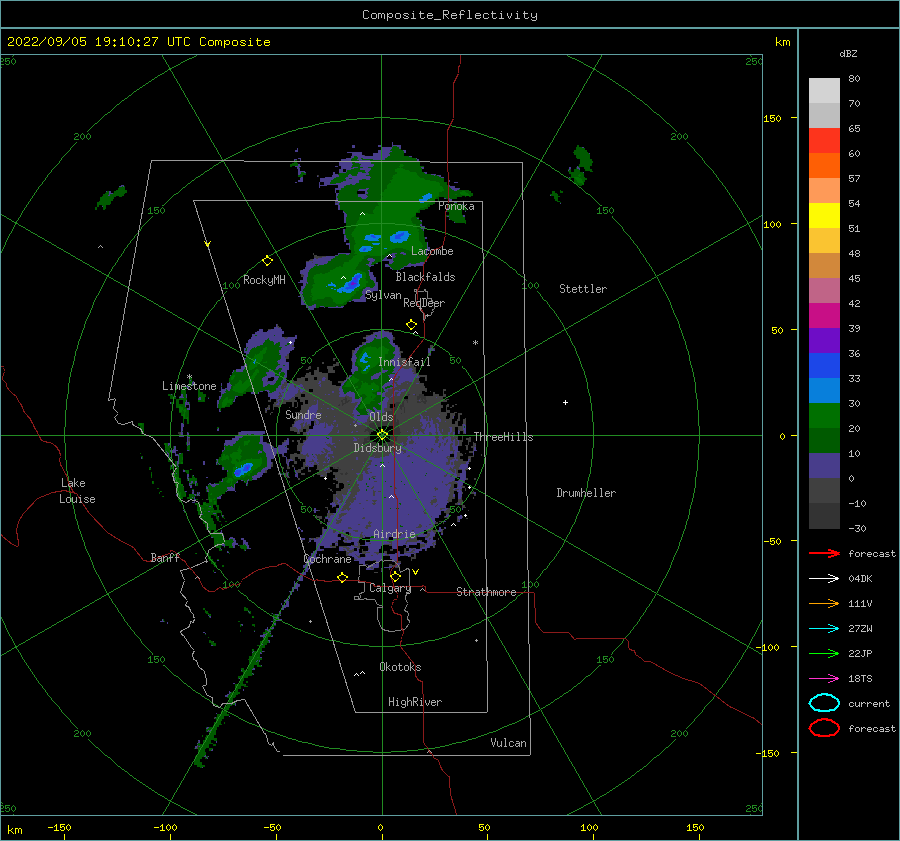This screenshot has height=841, width=900.
Task: Click the Lake Louise label
Action: click(x=77, y=491)
